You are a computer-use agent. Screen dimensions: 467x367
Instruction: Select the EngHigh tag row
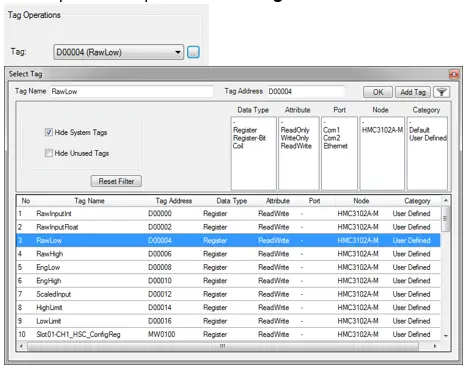pos(228,281)
